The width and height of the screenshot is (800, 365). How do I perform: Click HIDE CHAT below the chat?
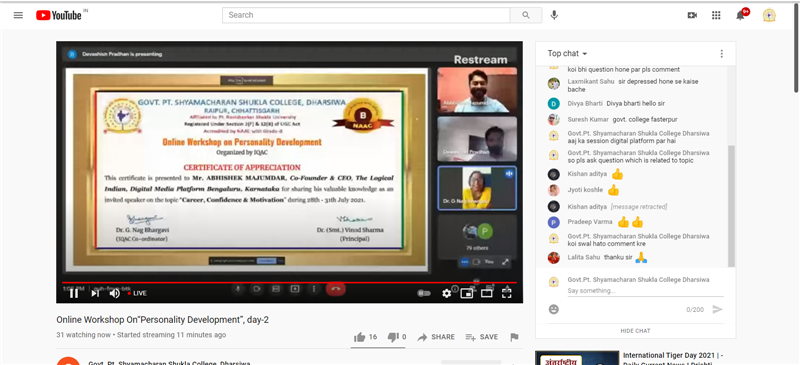(635, 331)
